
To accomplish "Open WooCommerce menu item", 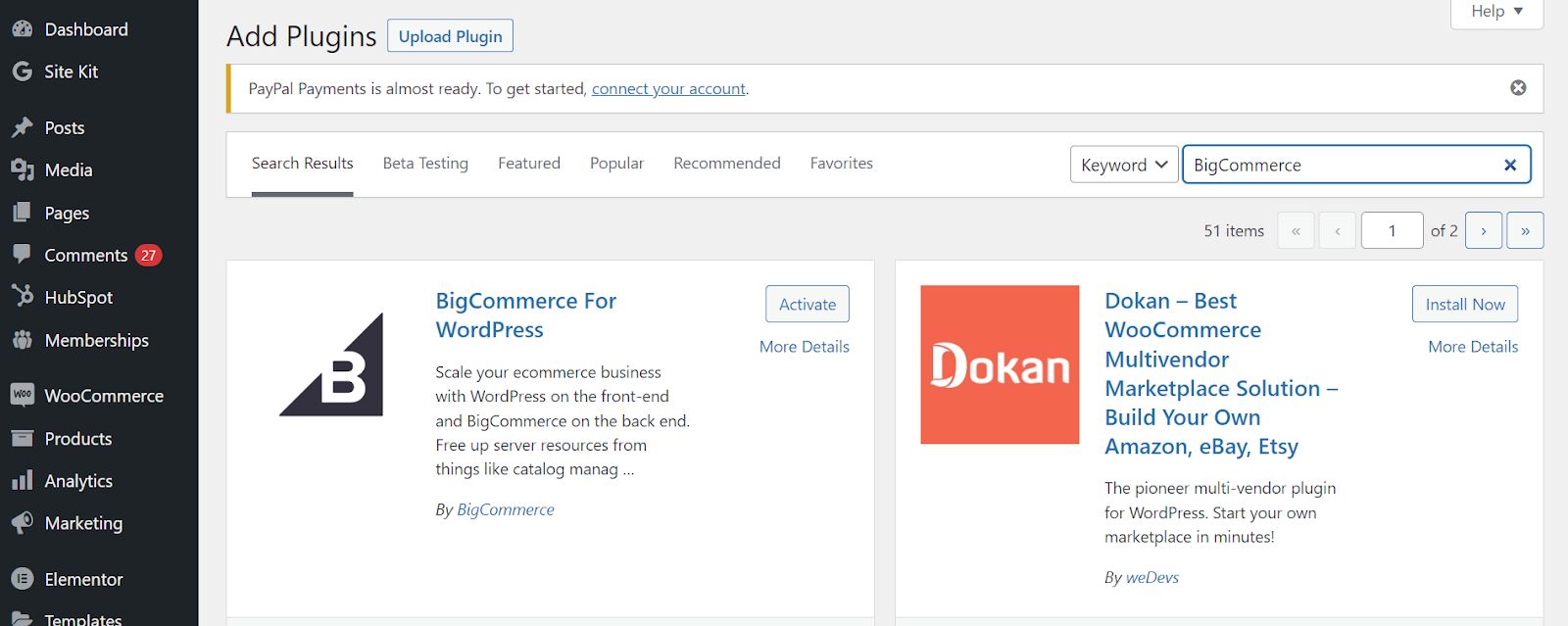I will (104, 396).
